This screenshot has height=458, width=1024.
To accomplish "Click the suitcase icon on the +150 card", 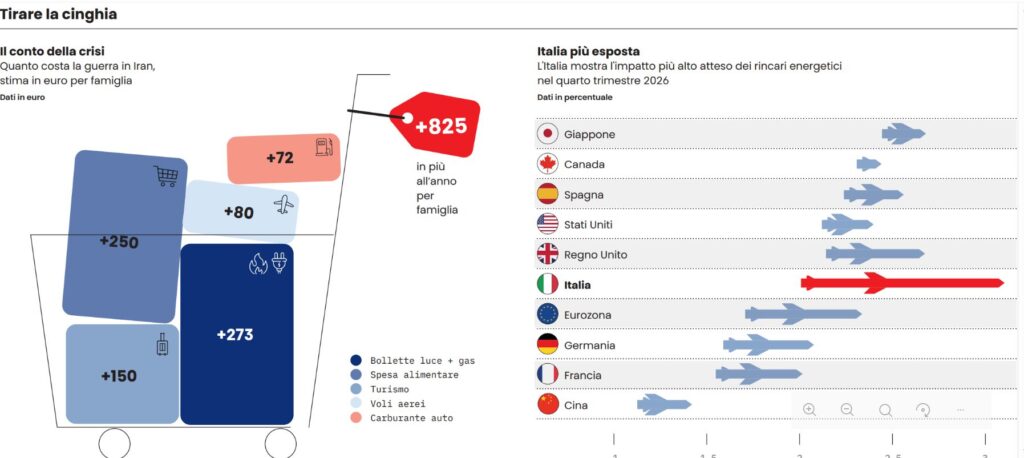I will (162, 347).
